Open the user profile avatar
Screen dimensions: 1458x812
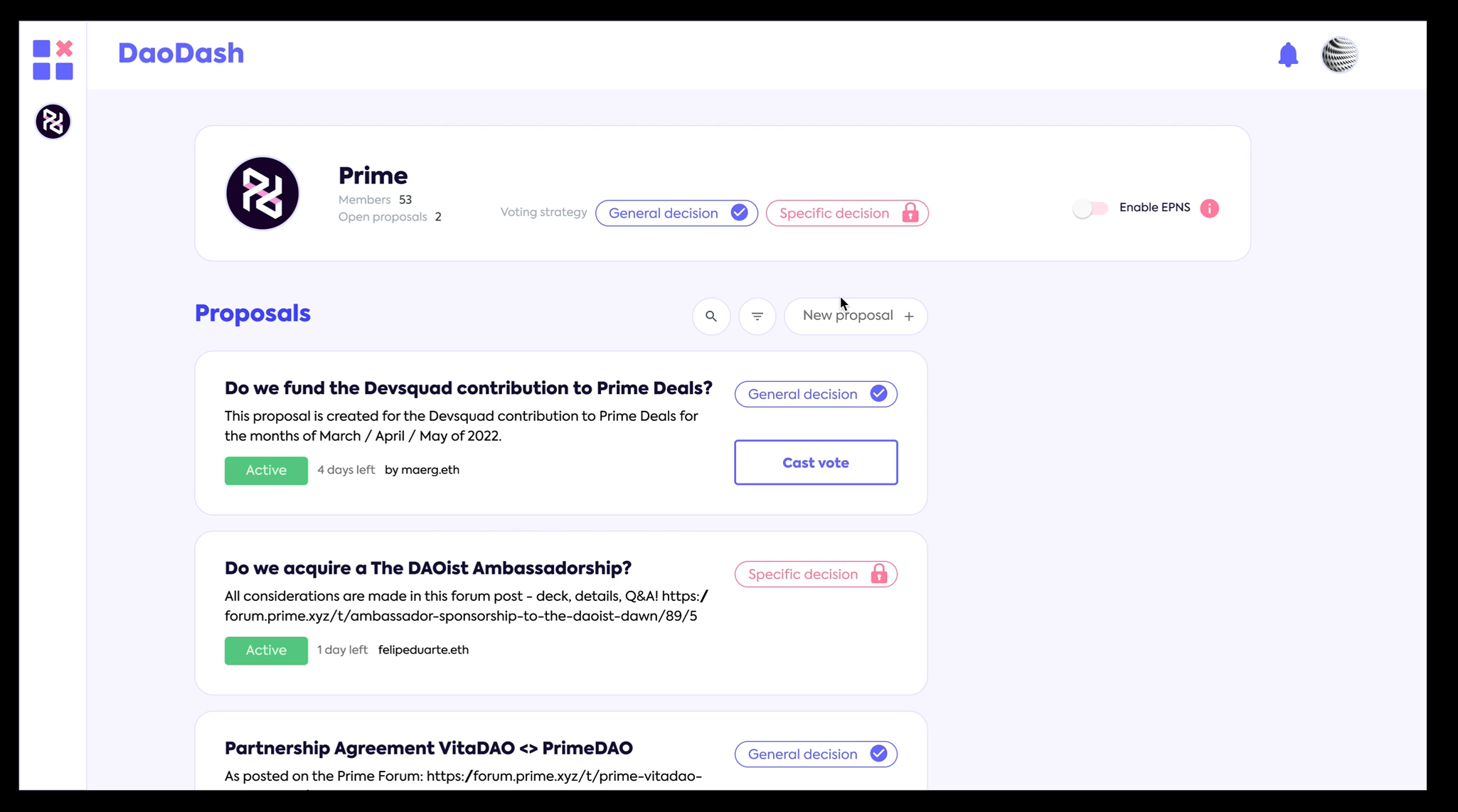click(1339, 55)
